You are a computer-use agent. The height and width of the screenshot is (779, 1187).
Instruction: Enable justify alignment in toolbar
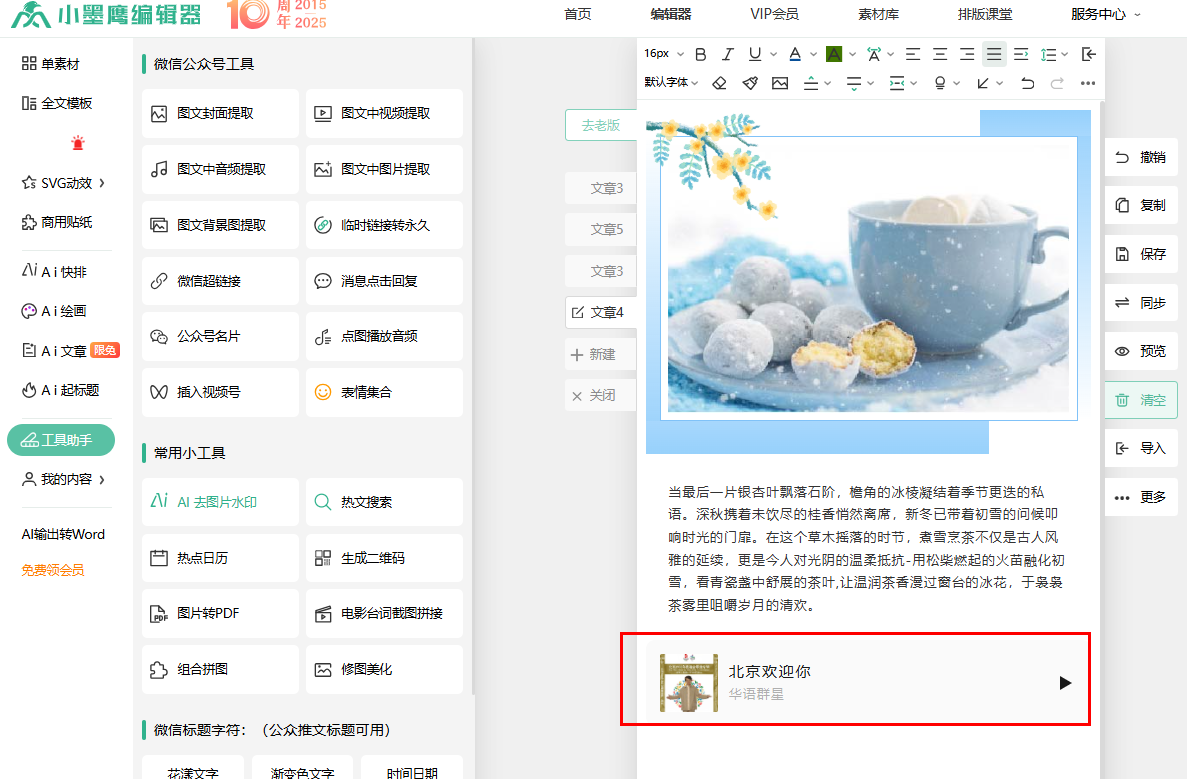tap(993, 54)
